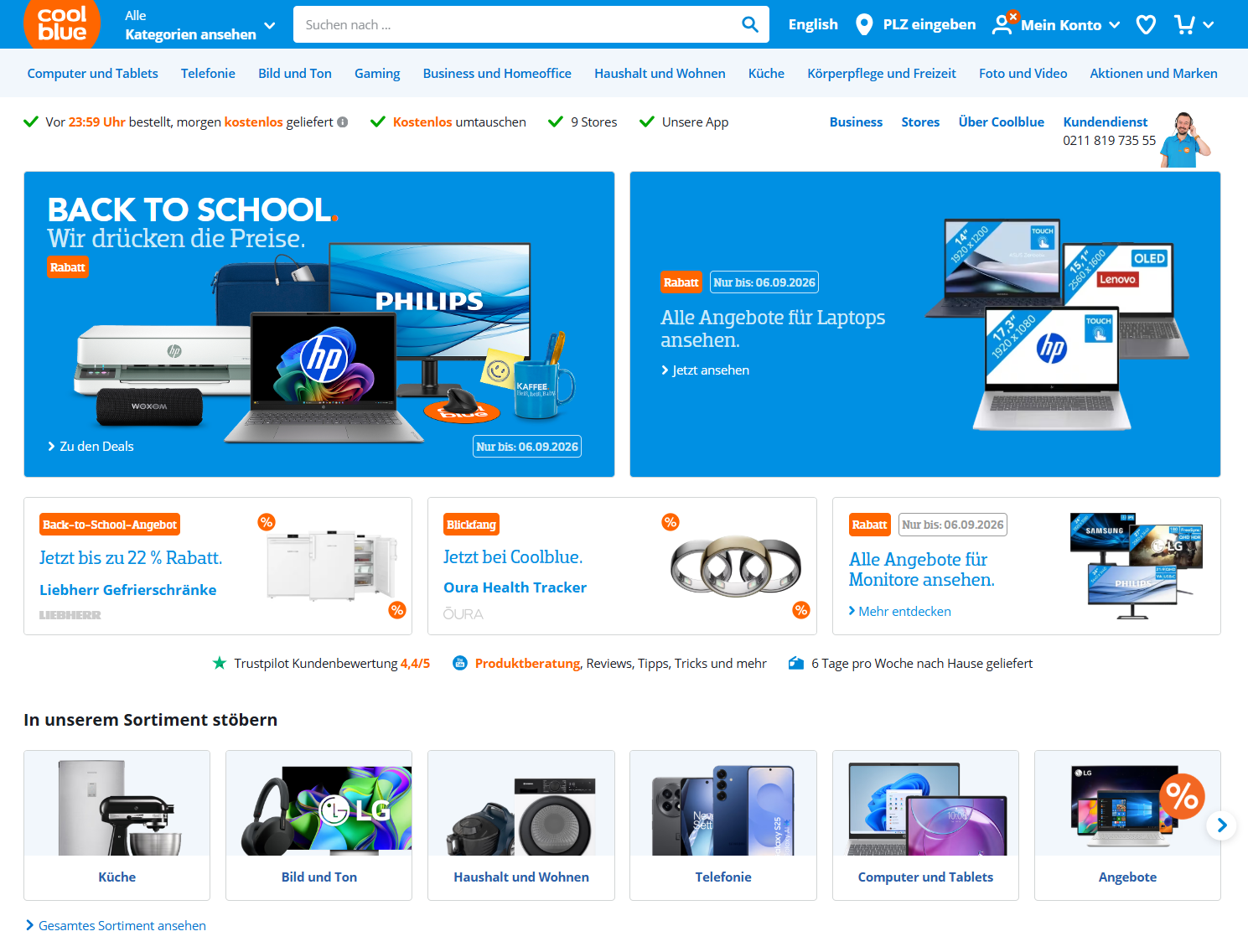Screen dimensions: 1248x952
Task: Click the delivery info icon next to geliefert
Action: tap(343, 122)
